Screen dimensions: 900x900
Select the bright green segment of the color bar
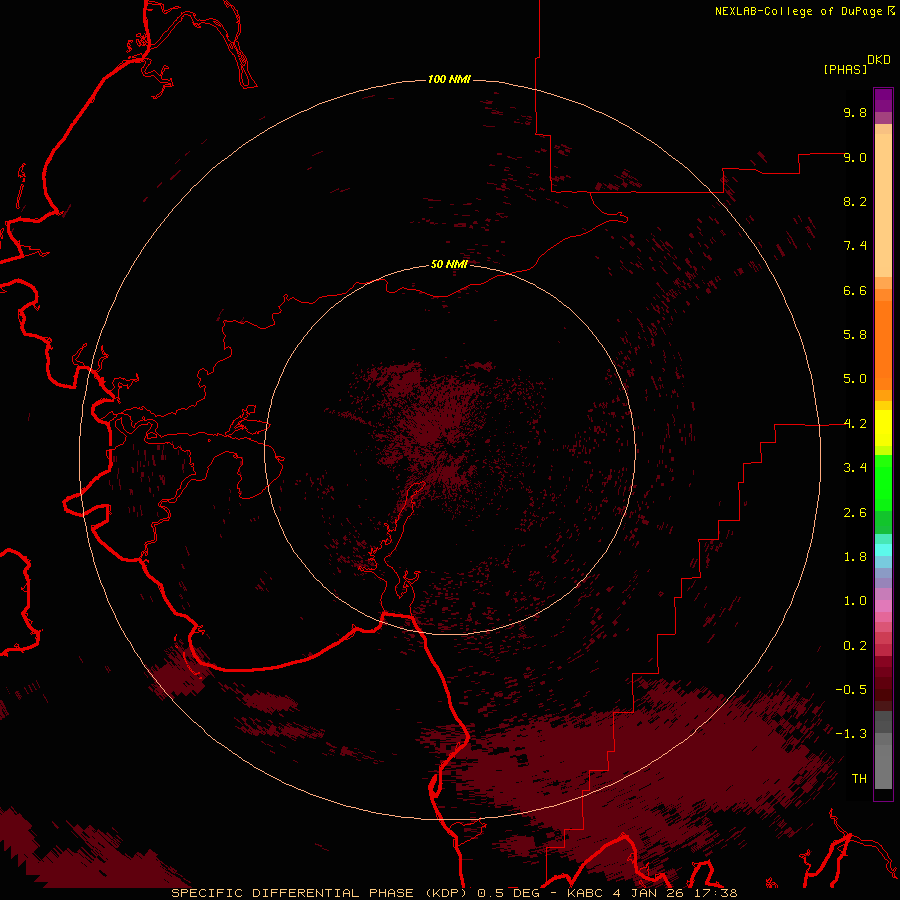point(883,483)
